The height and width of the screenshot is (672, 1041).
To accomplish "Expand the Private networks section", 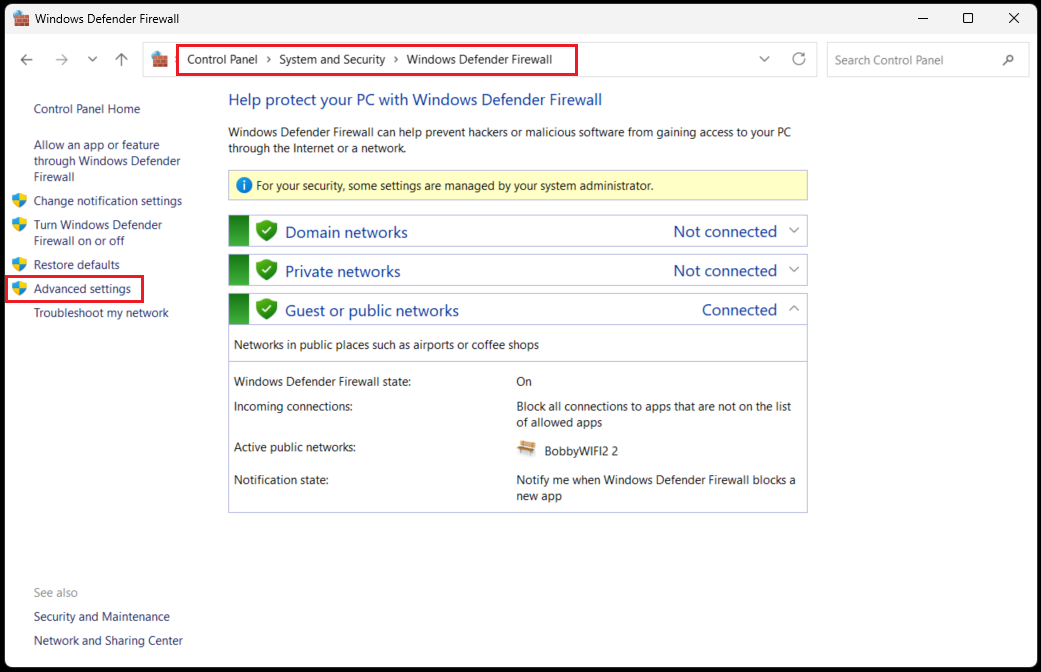I will point(794,270).
